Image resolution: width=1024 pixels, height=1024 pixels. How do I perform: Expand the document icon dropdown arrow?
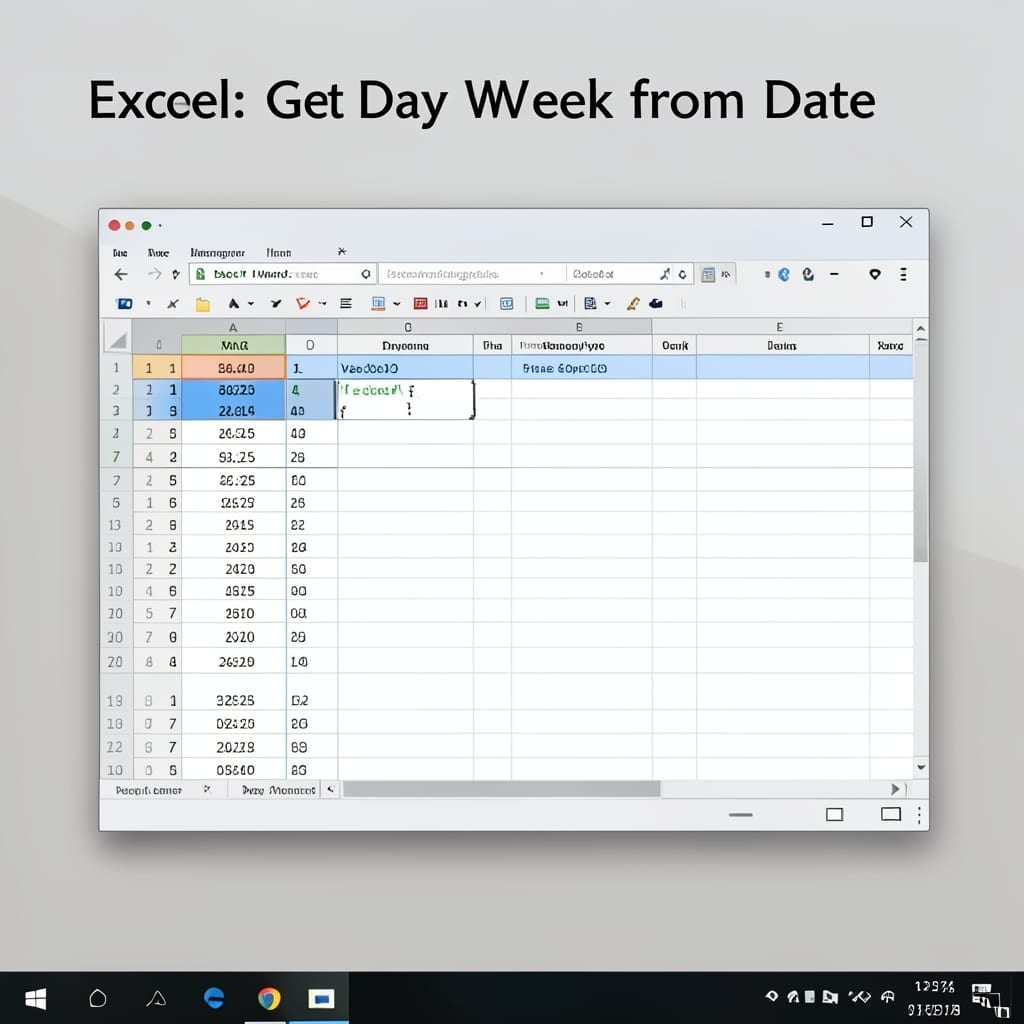(x=607, y=304)
